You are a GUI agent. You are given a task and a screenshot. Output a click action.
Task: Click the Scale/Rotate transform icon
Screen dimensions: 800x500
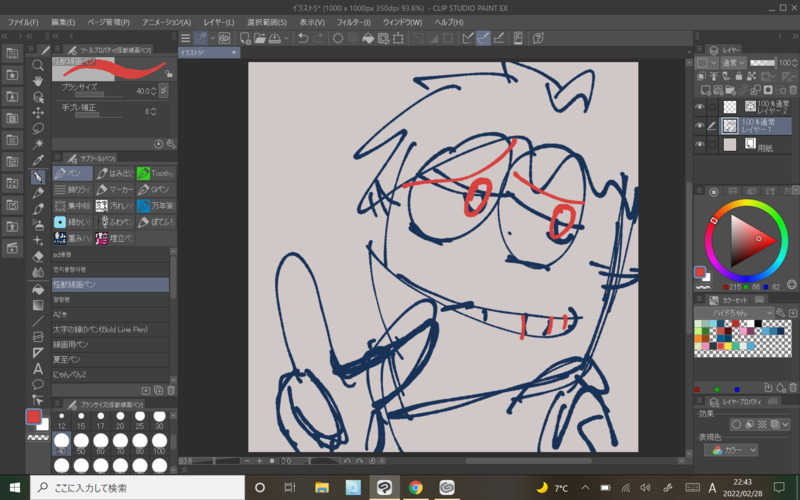[398, 38]
